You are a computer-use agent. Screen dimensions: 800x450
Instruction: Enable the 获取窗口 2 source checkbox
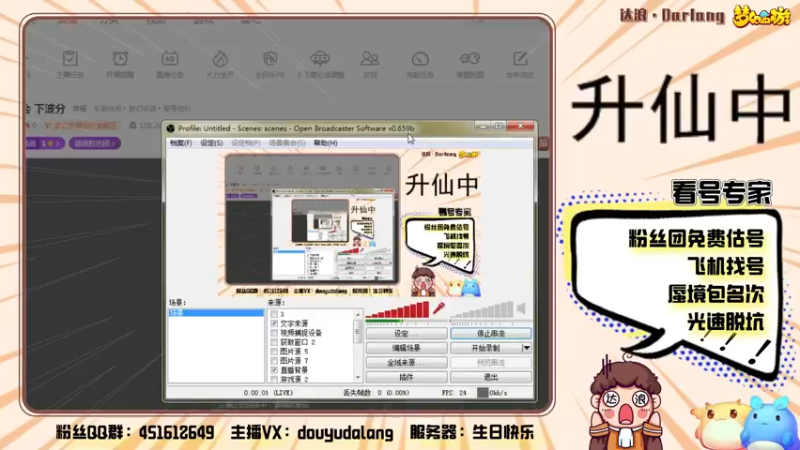274,342
